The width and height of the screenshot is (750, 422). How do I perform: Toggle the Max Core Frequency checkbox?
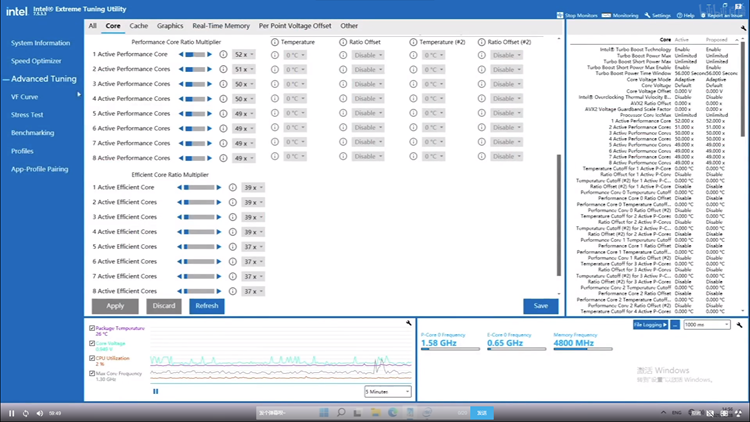coord(92,373)
